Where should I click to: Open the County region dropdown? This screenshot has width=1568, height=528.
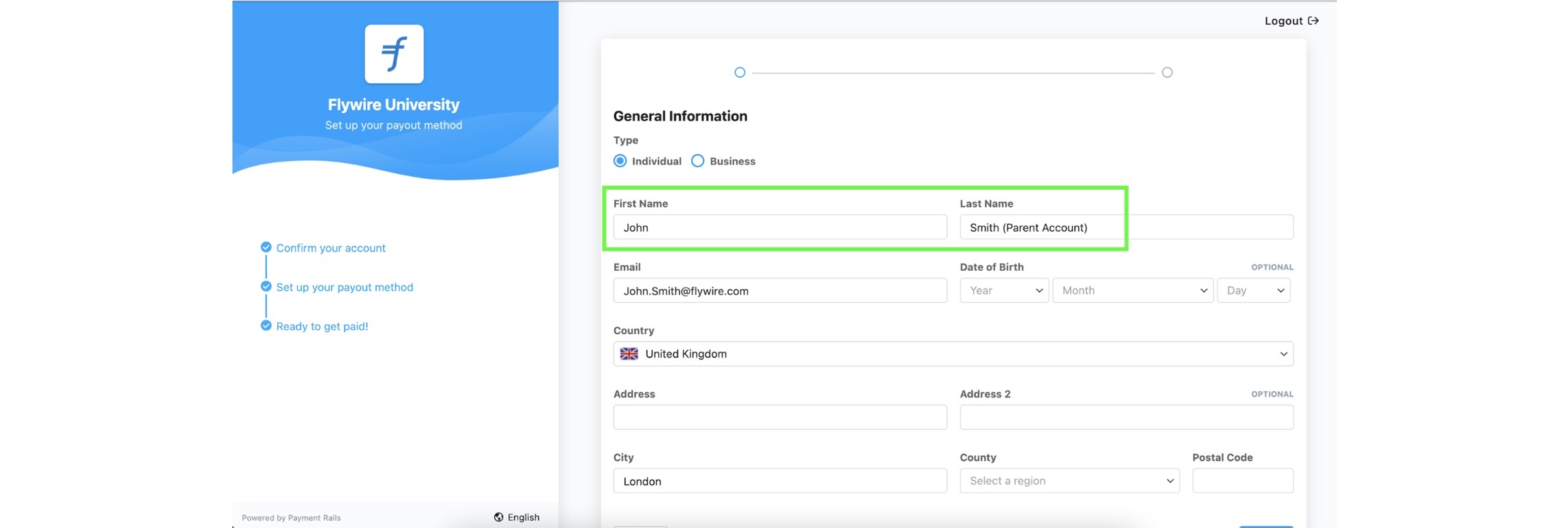[1069, 481]
